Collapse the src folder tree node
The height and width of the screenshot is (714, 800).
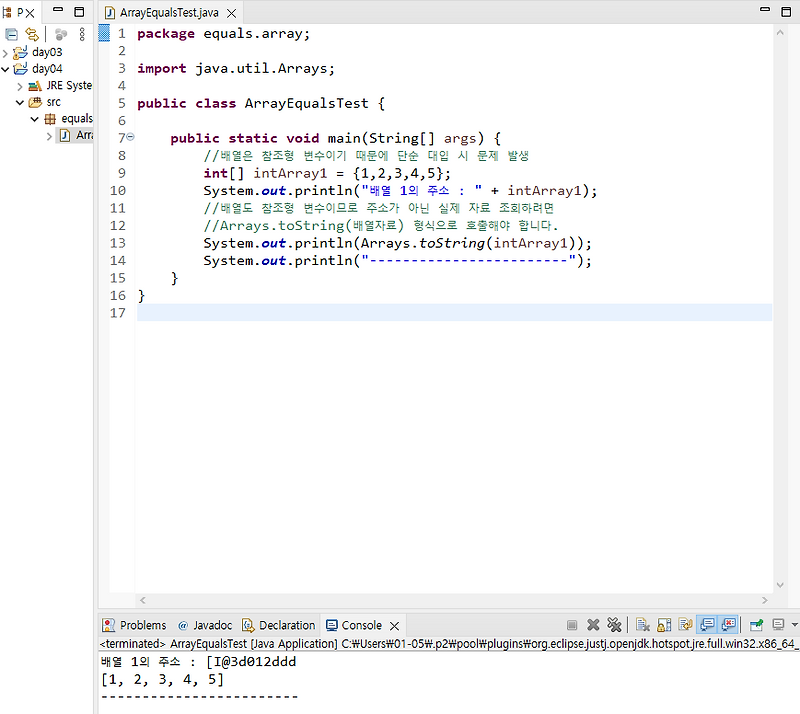coord(20,102)
